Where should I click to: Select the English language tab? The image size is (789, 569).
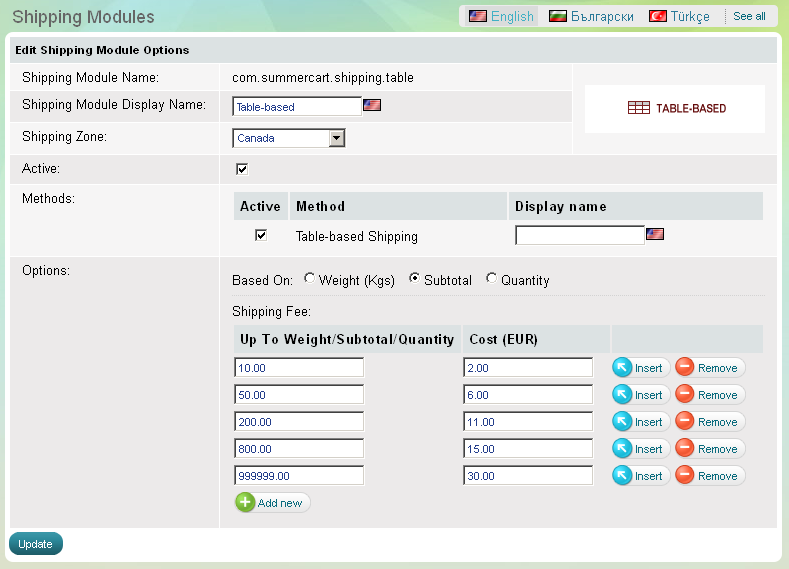502,16
